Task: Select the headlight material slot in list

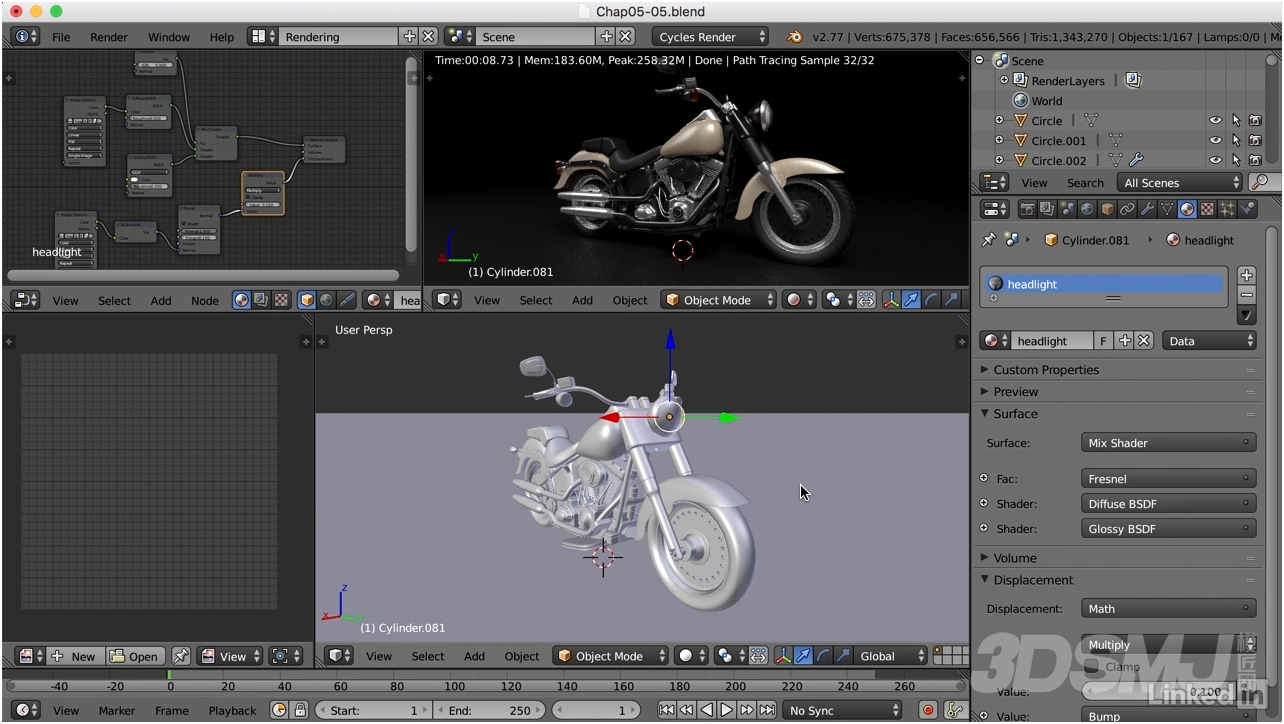Action: [1104, 284]
